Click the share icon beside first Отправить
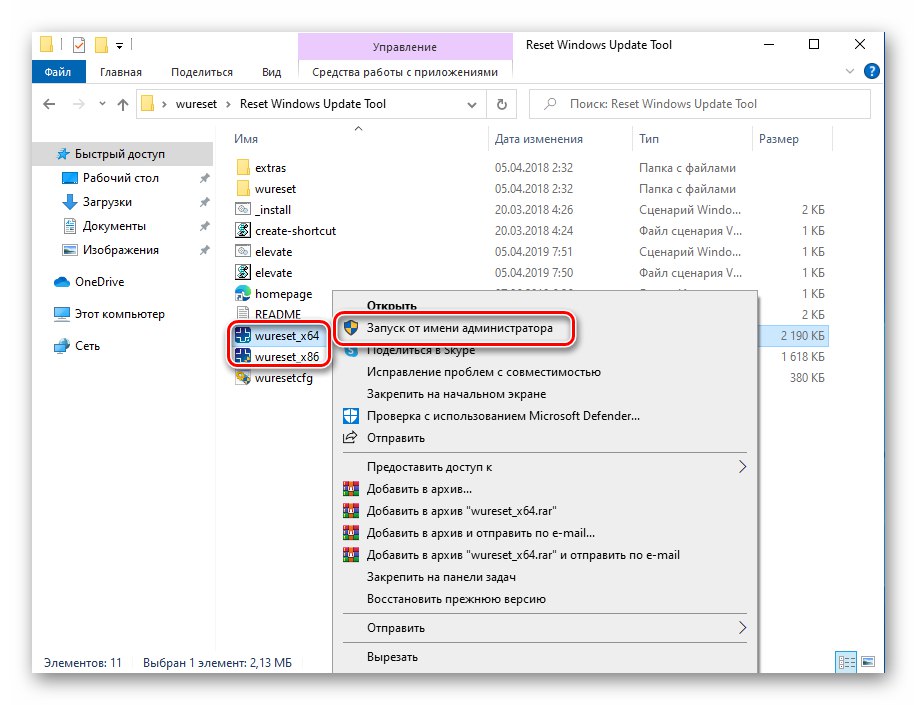The image size is (917, 705). pos(350,438)
